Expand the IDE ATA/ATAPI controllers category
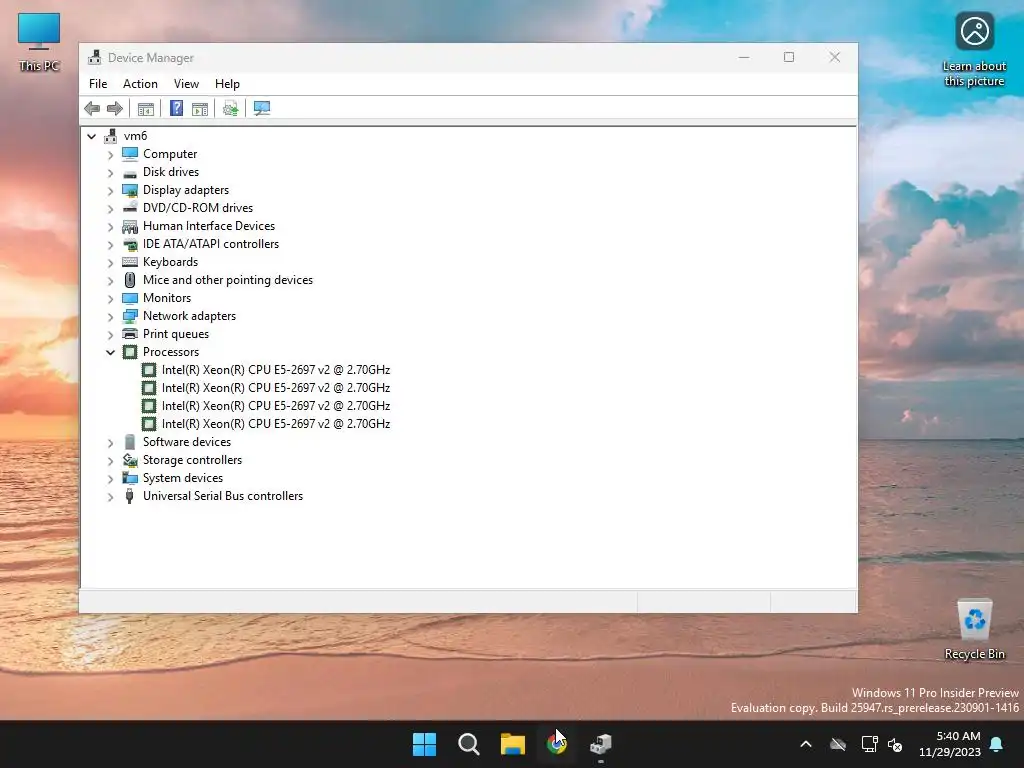Image resolution: width=1024 pixels, height=768 pixels. pyautogui.click(x=110, y=245)
